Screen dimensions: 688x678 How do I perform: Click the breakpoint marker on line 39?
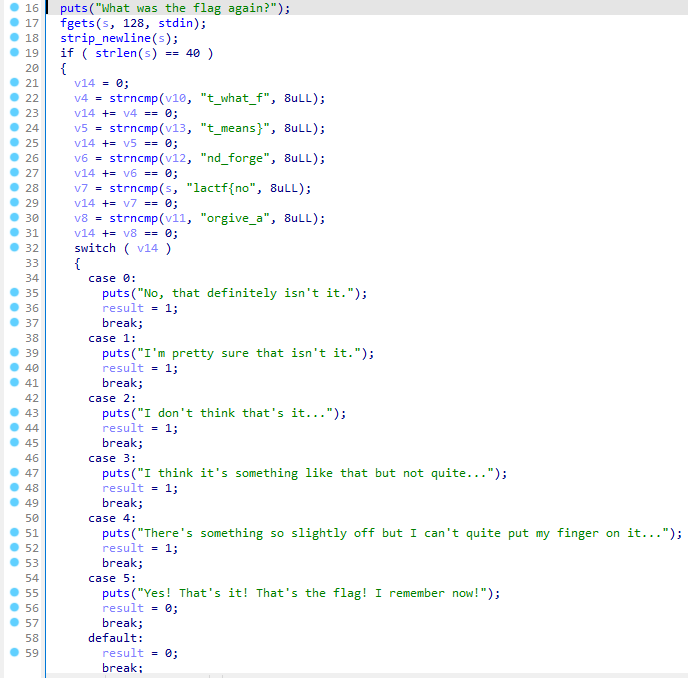[x=14, y=352]
